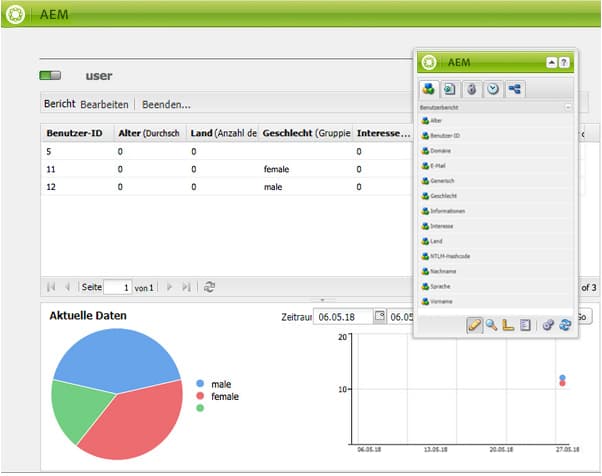Collapse the Benutzerbericht group
Screen dimensions: 602x476
(568, 107)
